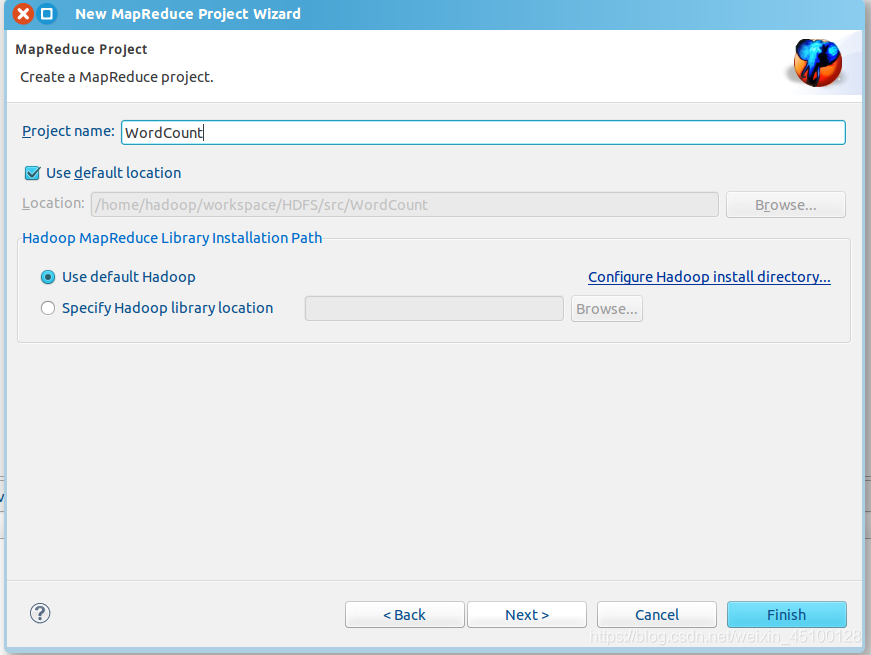Click Browse button next to Location
Image resolution: width=871 pixels, height=655 pixels.
tap(785, 204)
